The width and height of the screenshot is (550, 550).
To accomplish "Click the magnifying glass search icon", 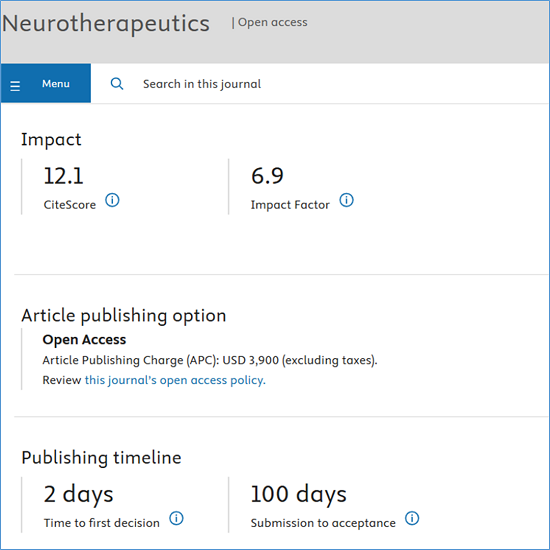I will [x=117, y=84].
